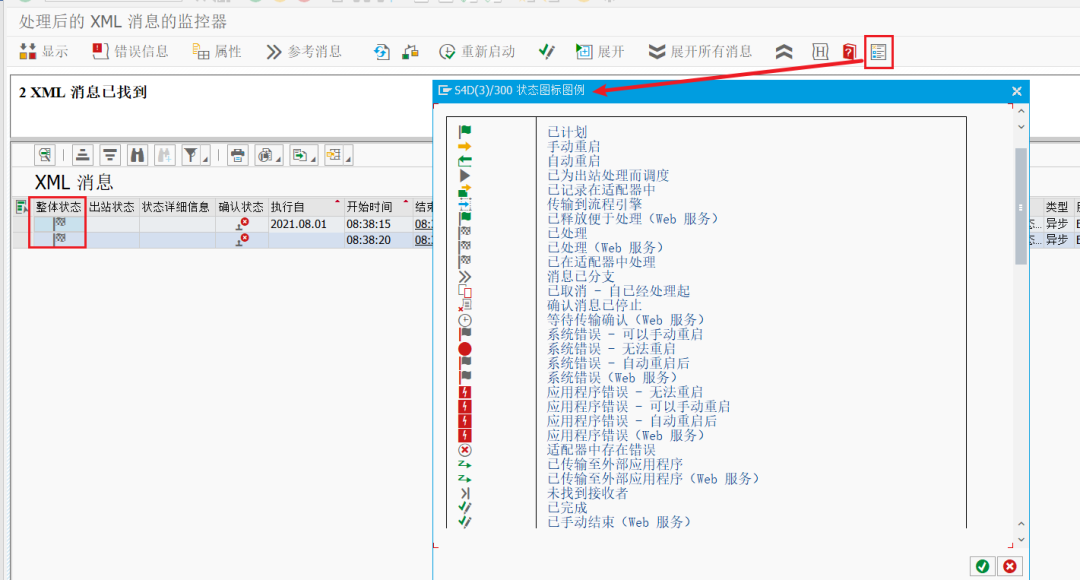
Task: Click the dialog title bar menu icon
Action: pyautogui.click(x=444, y=90)
